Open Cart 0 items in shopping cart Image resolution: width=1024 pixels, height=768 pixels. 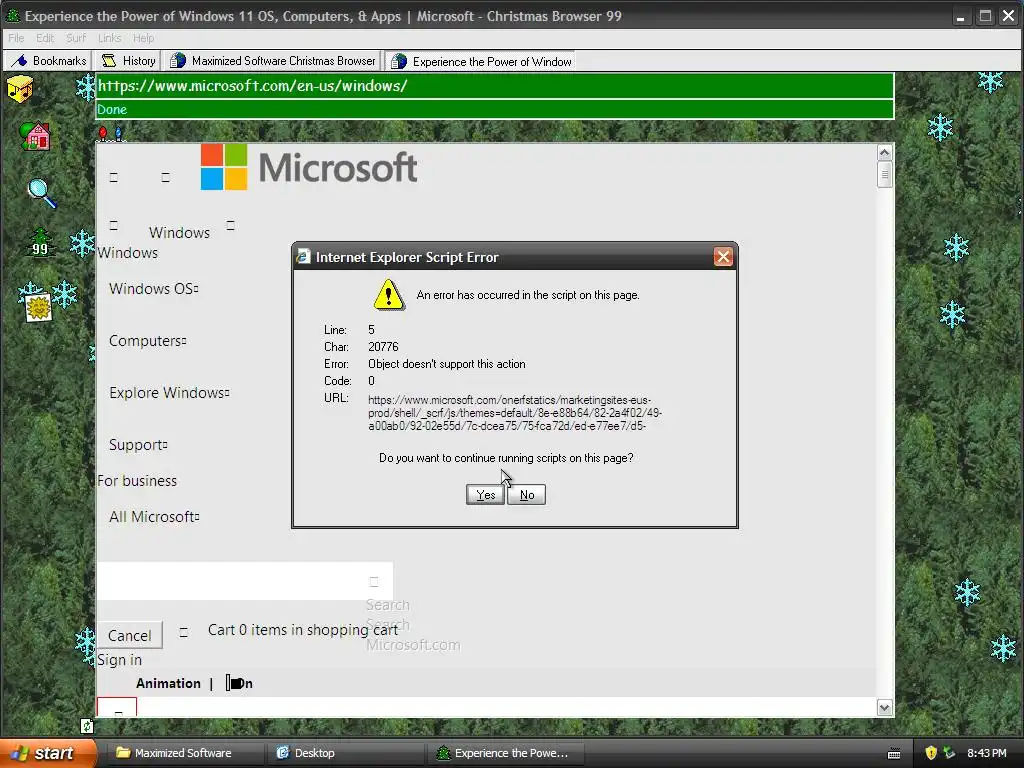[x=302, y=630]
